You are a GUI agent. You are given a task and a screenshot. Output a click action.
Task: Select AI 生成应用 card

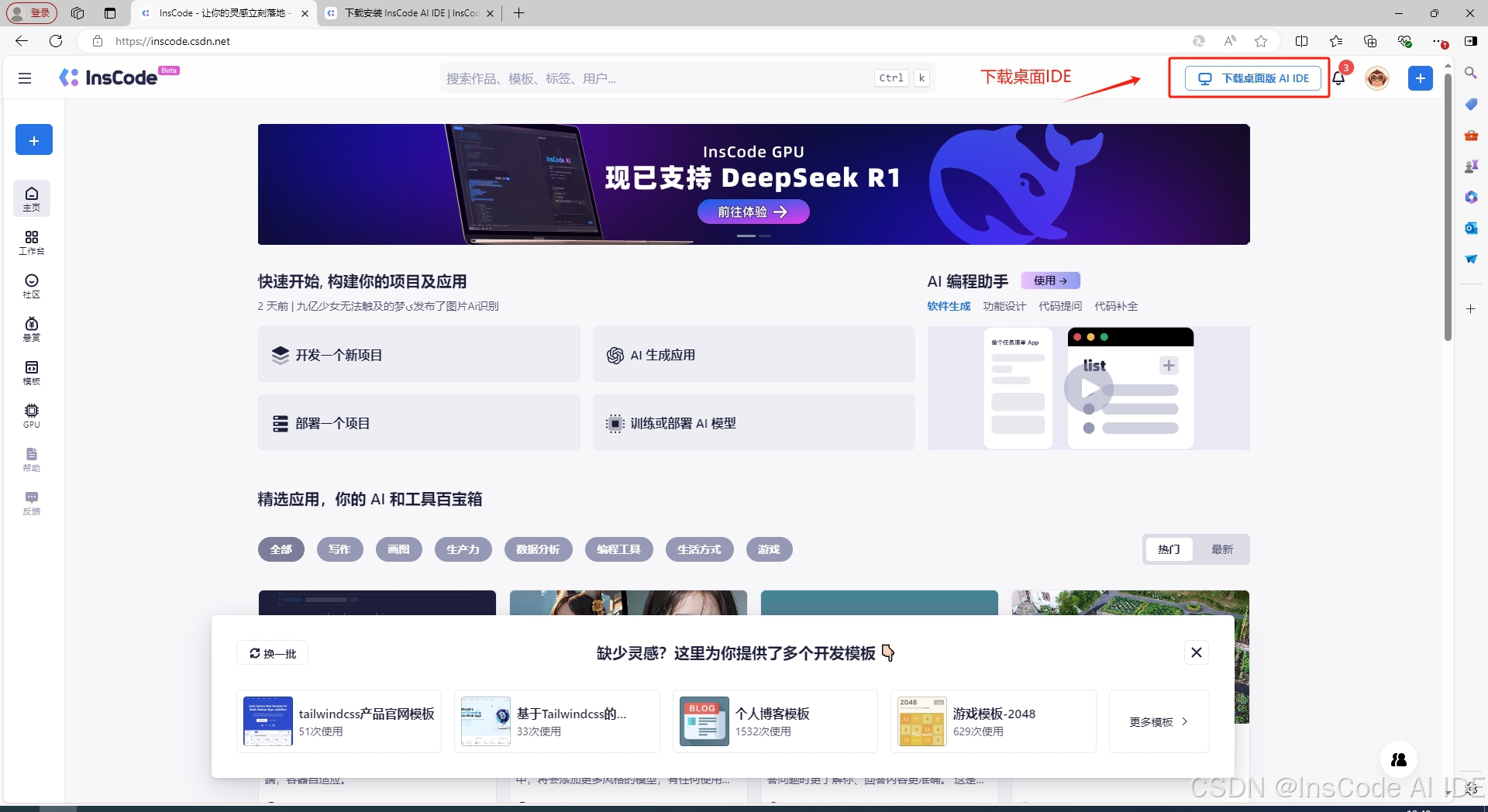754,355
